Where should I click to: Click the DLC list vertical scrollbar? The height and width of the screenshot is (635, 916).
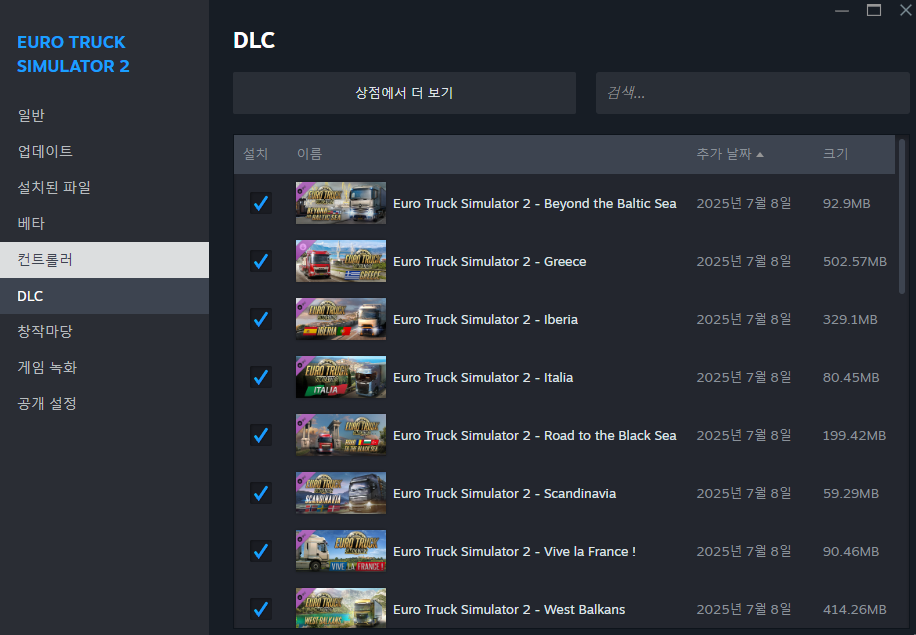click(x=902, y=216)
